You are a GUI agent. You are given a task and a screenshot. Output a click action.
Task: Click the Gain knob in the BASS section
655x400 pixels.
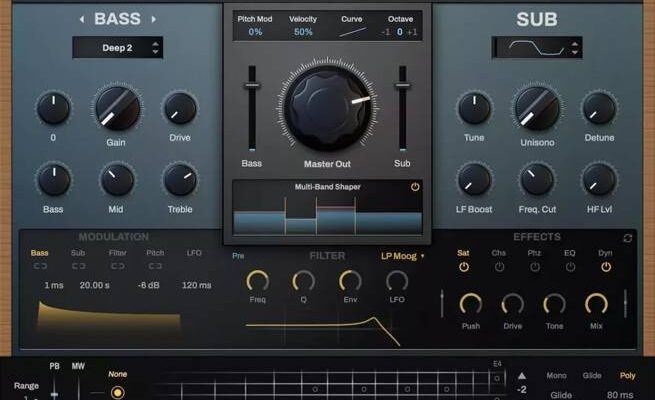pos(117,107)
